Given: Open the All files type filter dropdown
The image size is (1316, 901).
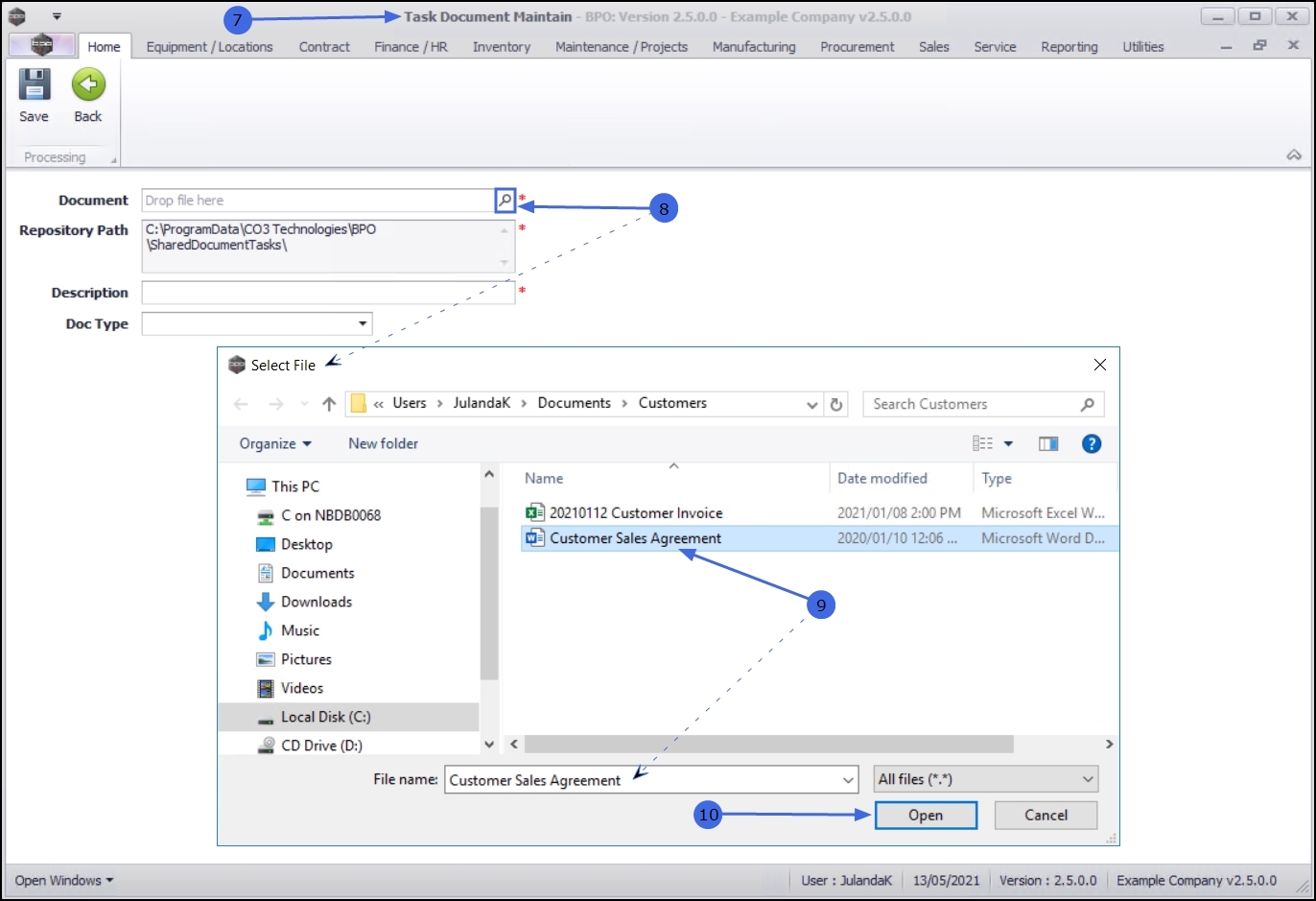Looking at the screenshot, I should 985,779.
